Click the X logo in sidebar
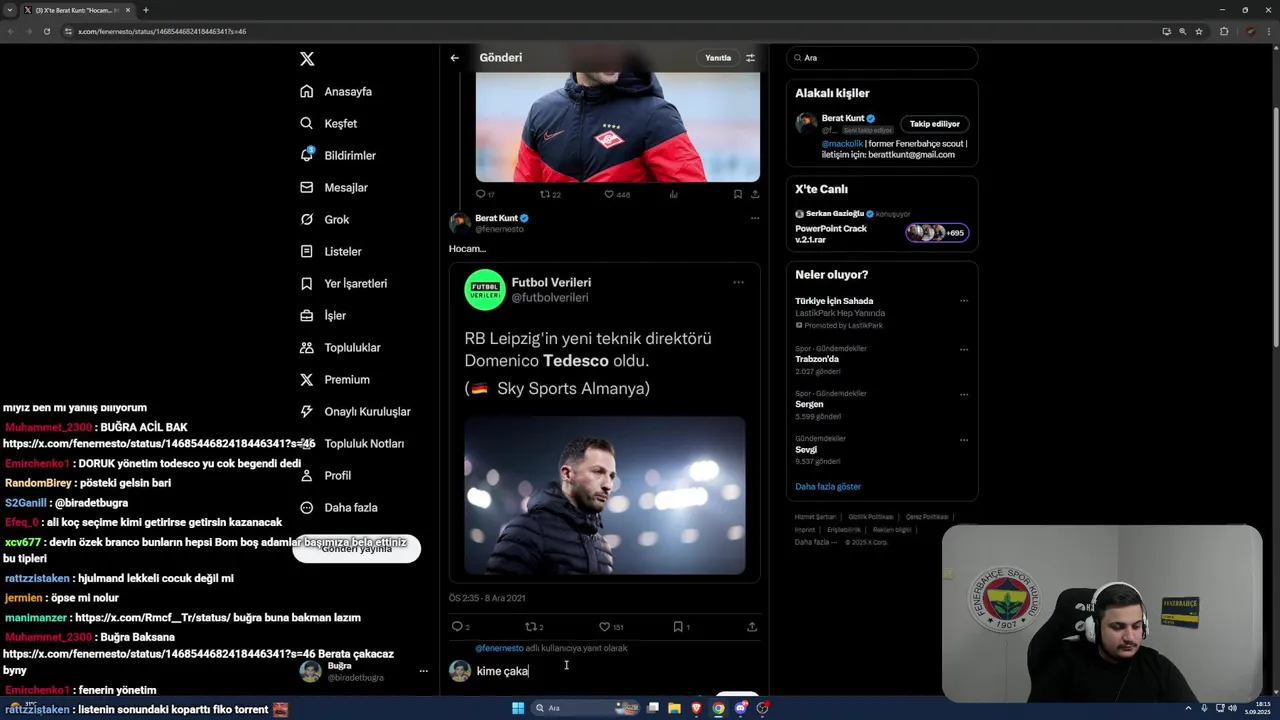 point(307,59)
